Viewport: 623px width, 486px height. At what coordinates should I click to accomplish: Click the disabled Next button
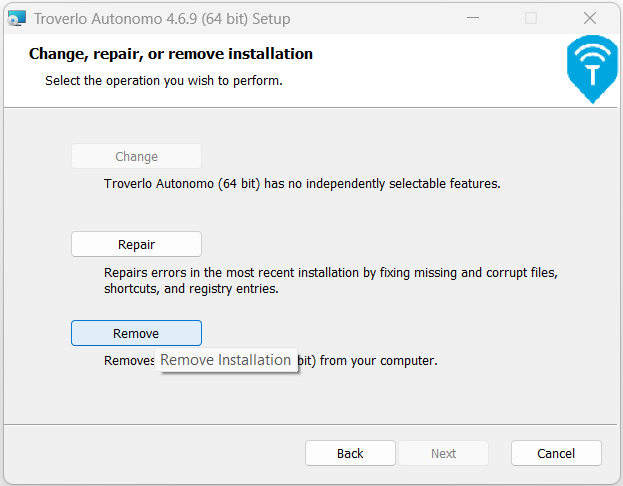click(x=443, y=453)
